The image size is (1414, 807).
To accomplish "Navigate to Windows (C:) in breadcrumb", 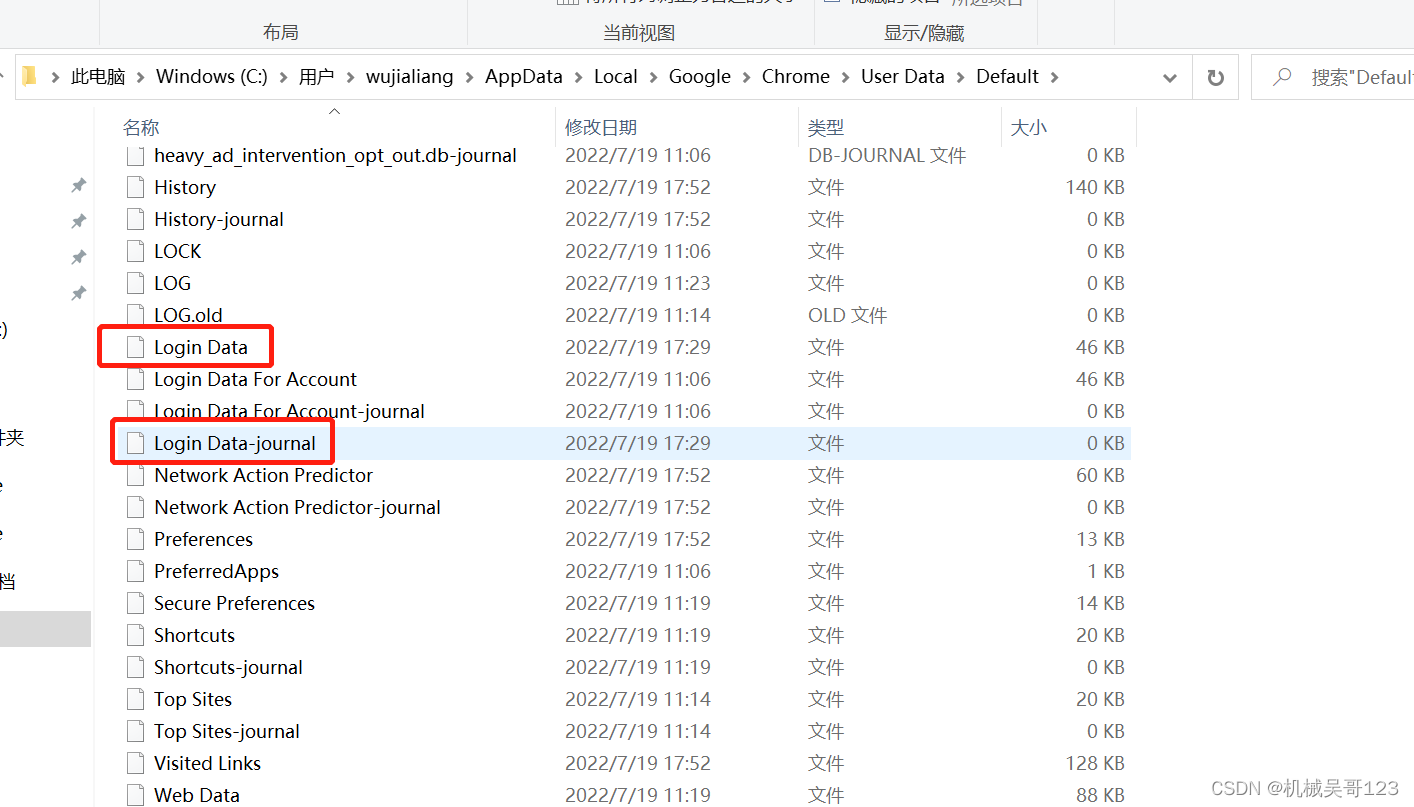I will (212, 77).
